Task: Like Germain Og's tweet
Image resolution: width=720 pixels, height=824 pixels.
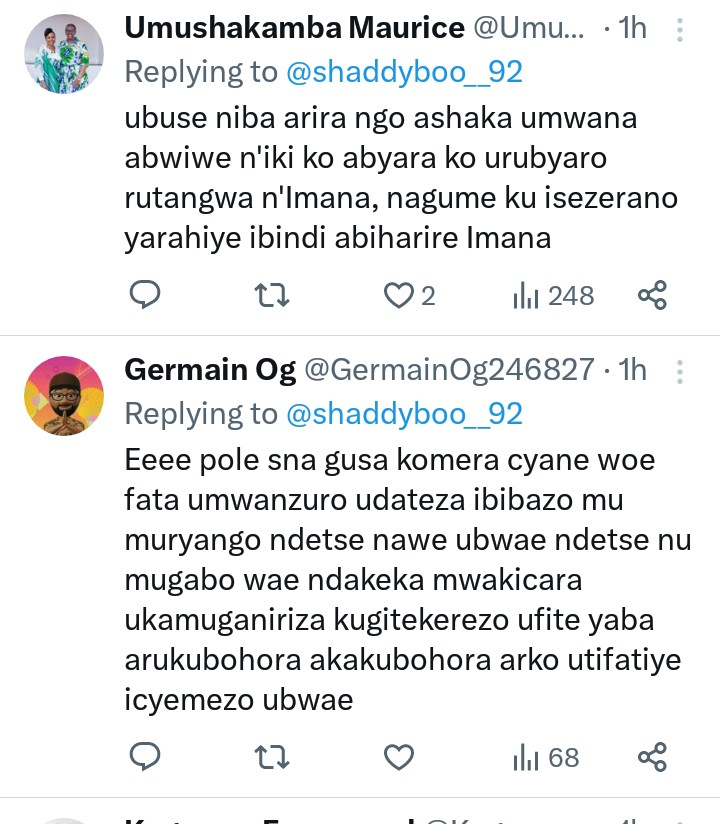Action: tap(399, 757)
